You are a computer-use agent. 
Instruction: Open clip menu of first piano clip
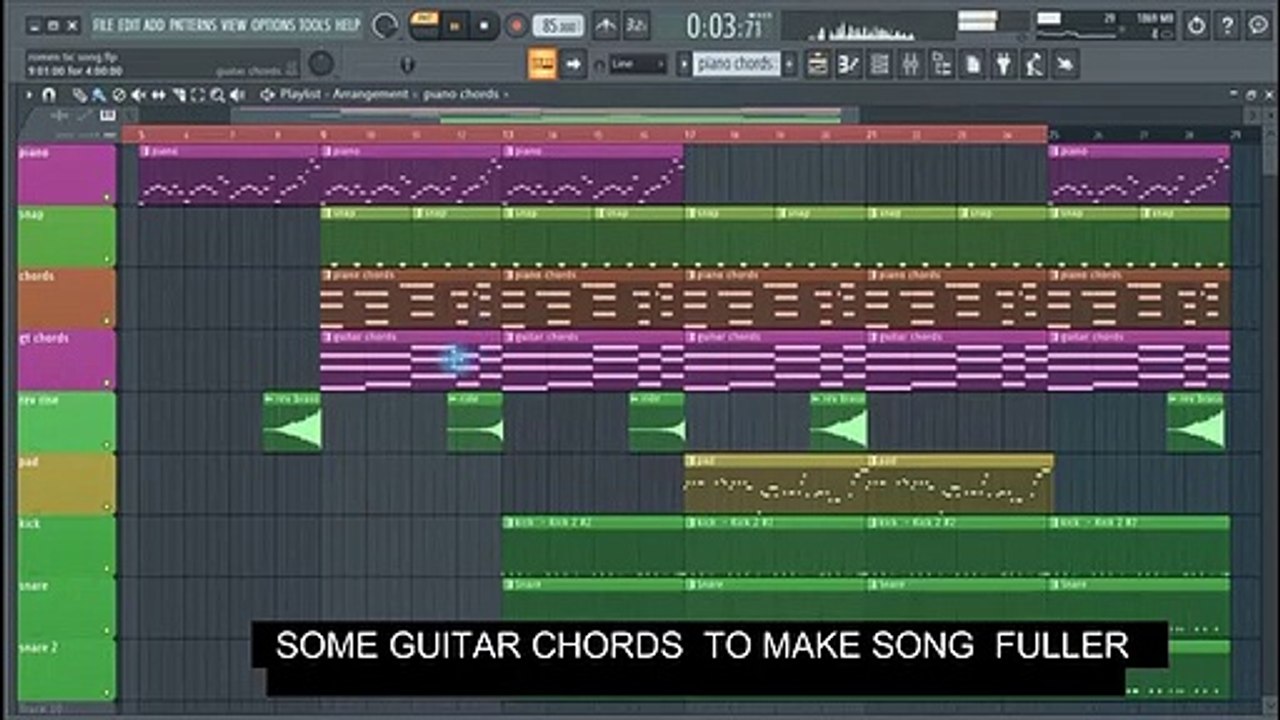(145, 151)
